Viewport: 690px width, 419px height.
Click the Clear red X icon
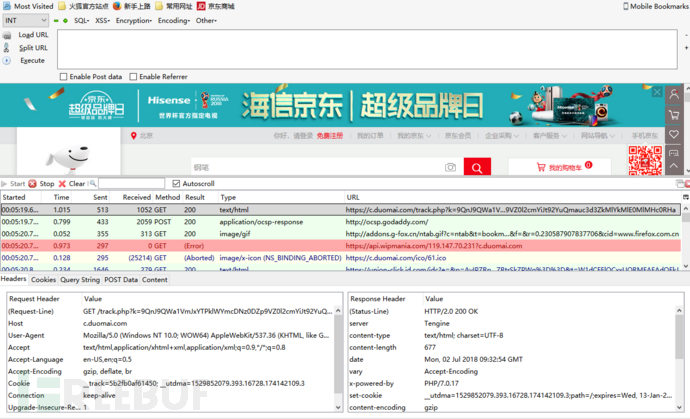pos(62,184)
